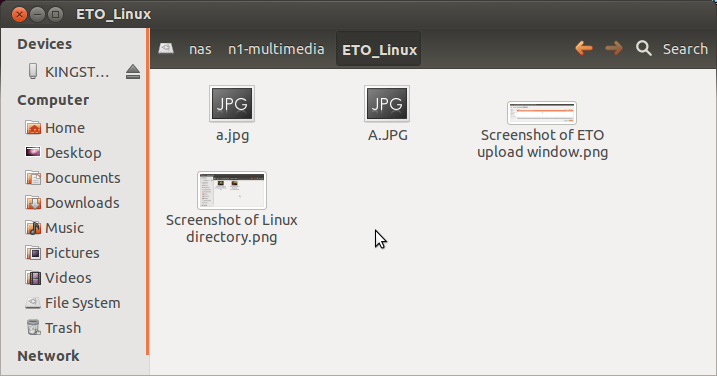The height and width of the screenshot is (376, 717).
Task: Open n1-multimedia in the path bar
Action: pyautogui.click(x=276, y=49)
